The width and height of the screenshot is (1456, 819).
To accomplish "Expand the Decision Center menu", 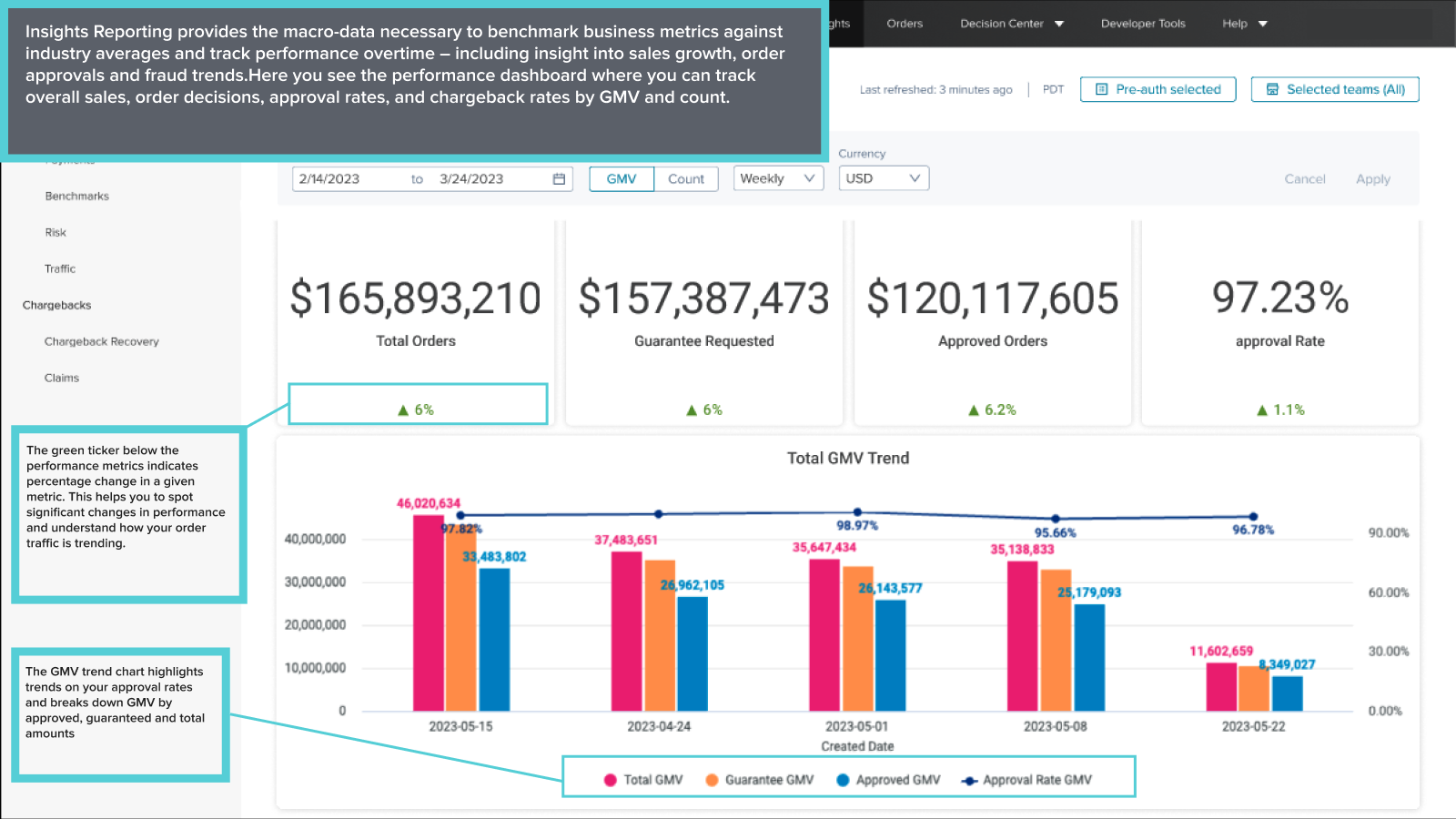I will [1011, 24].
